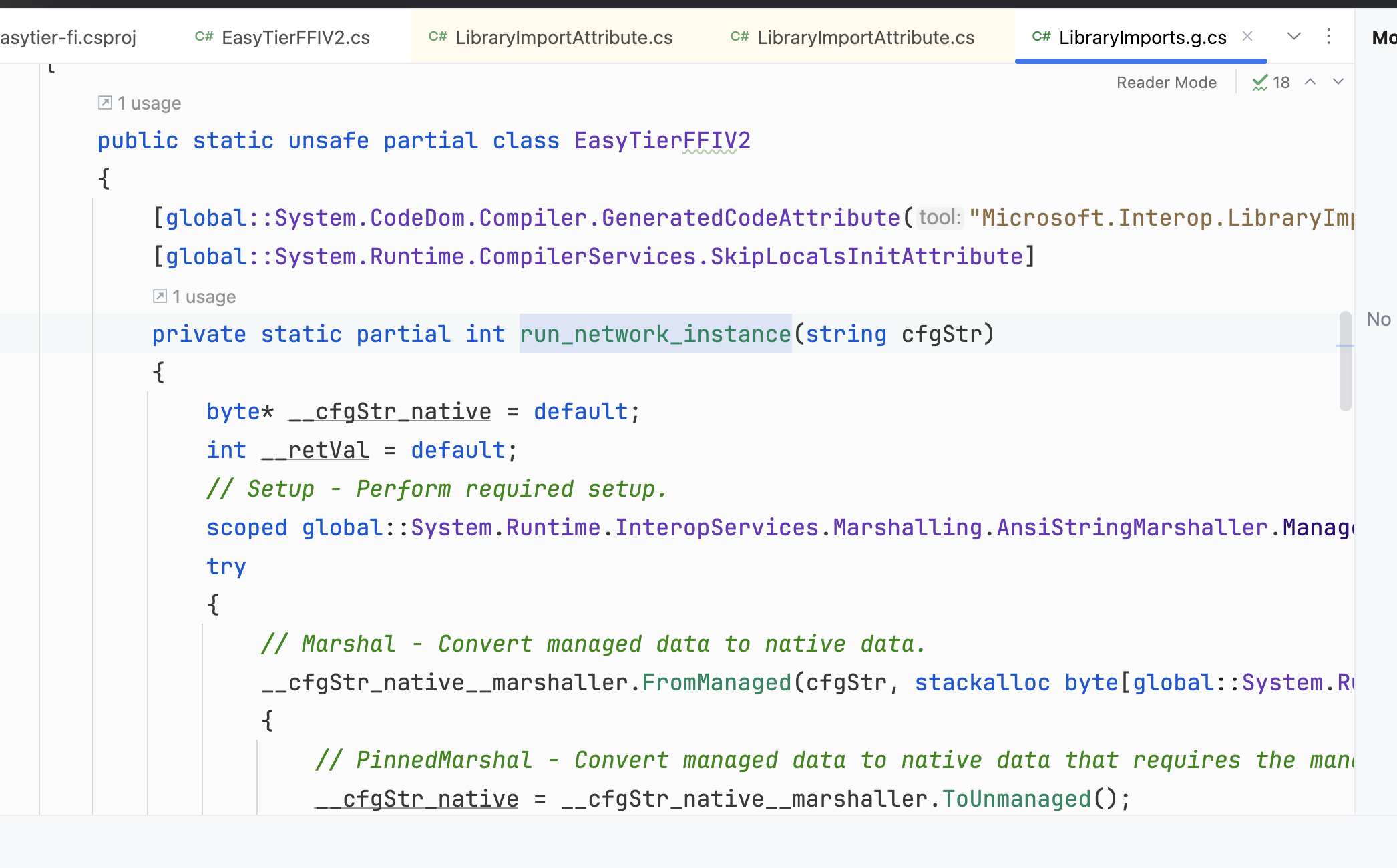Close the LibraryImports.g.cs tab
The width and height of the screenshot is (1397, 868).
(1247, 37)
